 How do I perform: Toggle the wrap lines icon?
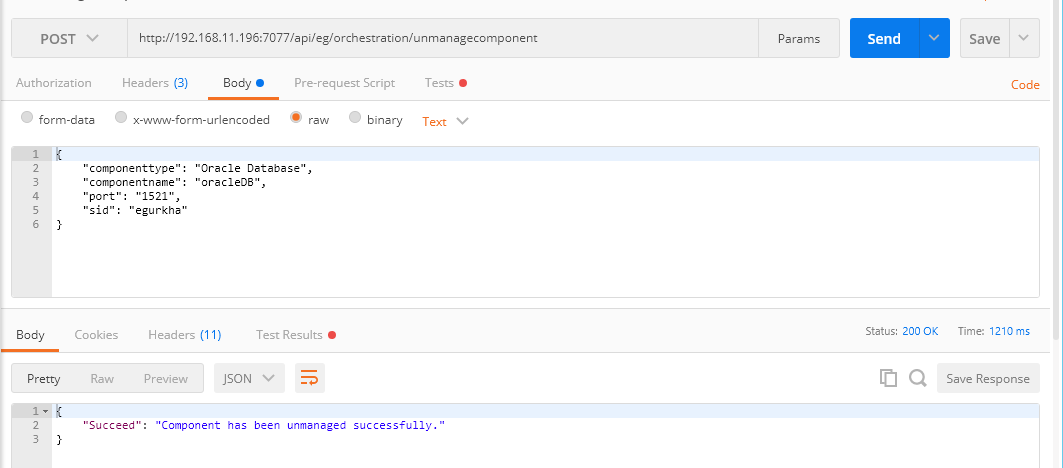(x=309, y=378)
